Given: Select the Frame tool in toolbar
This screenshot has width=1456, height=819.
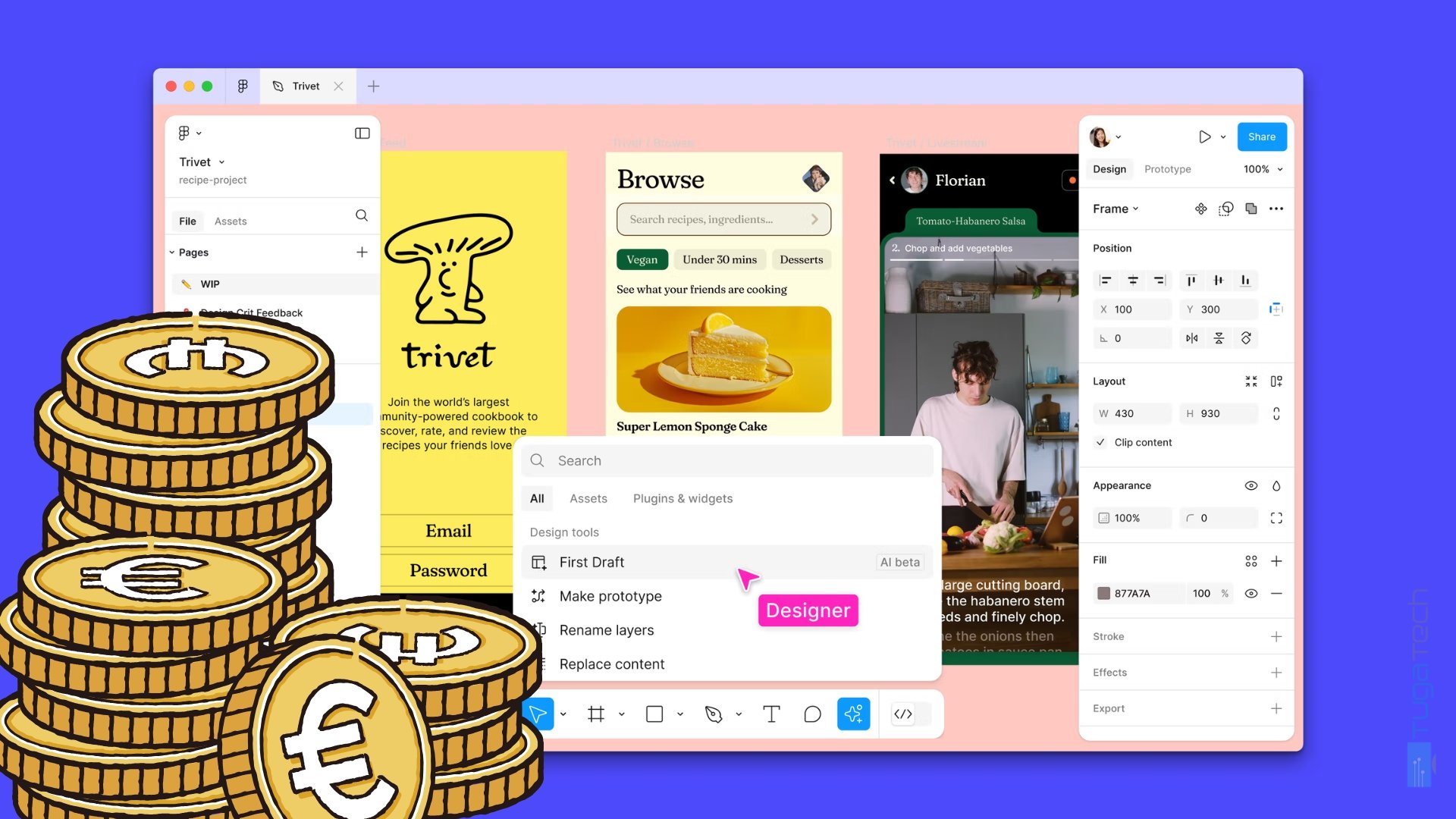Looking at the screenshot, I should pos(597,713).
